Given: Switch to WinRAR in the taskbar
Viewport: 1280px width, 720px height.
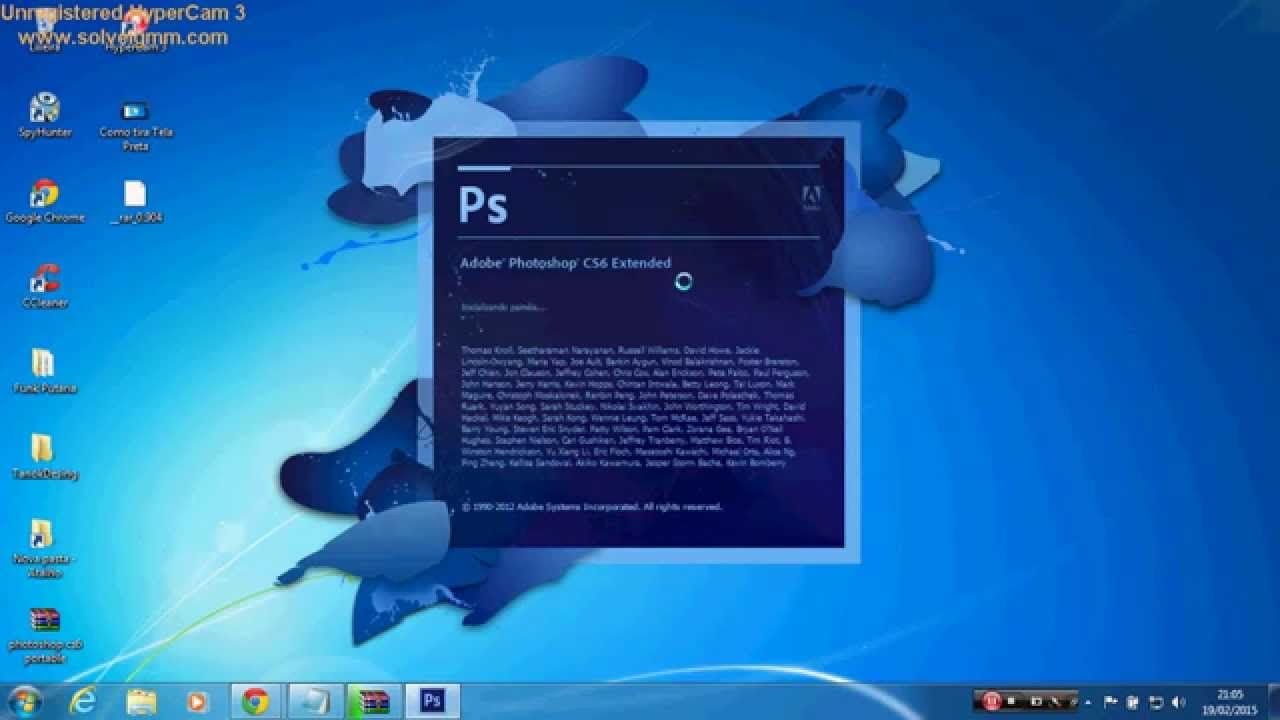Looking at the screenshot, I should (x=374, y=701).
